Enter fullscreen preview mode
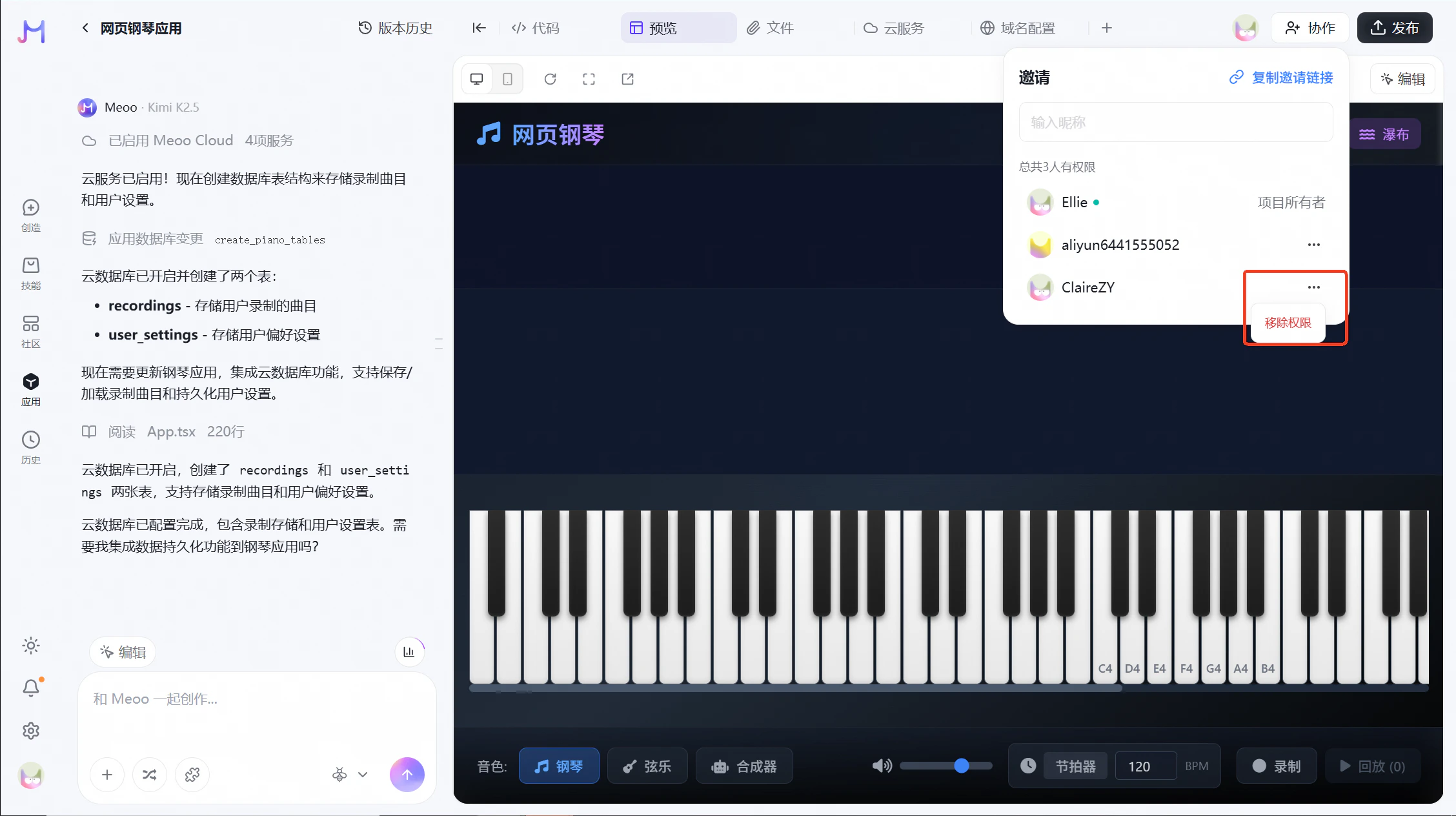 [x=589, y=79]
